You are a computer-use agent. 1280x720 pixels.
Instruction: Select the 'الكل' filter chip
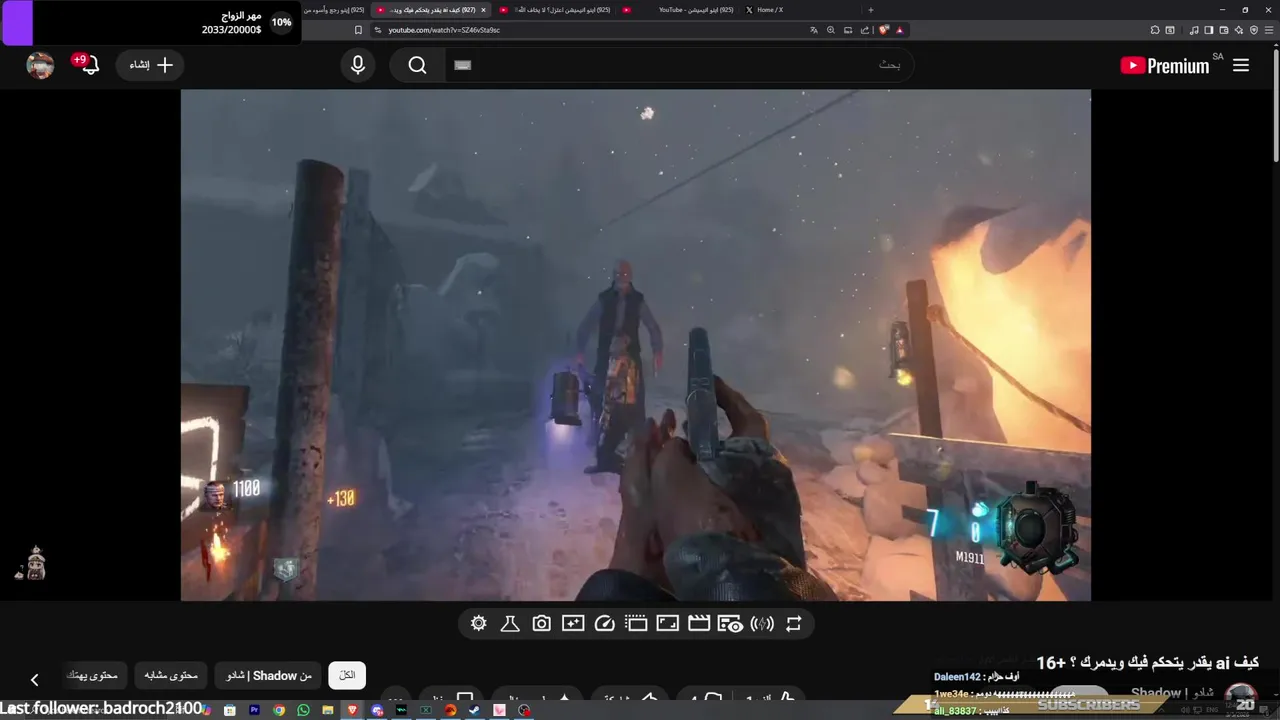[347, 676]
